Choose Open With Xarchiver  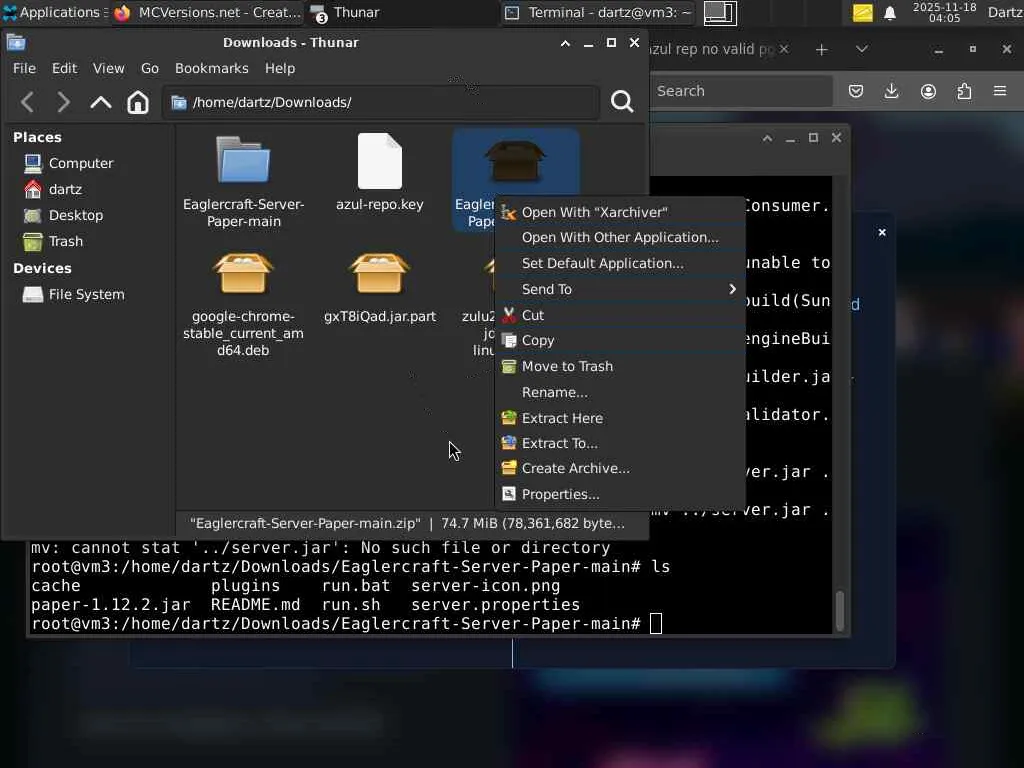620,212
